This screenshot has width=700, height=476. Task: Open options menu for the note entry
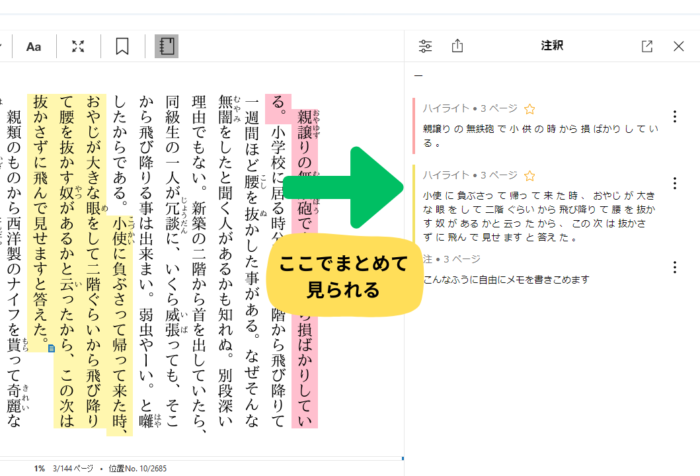[675, 267]
